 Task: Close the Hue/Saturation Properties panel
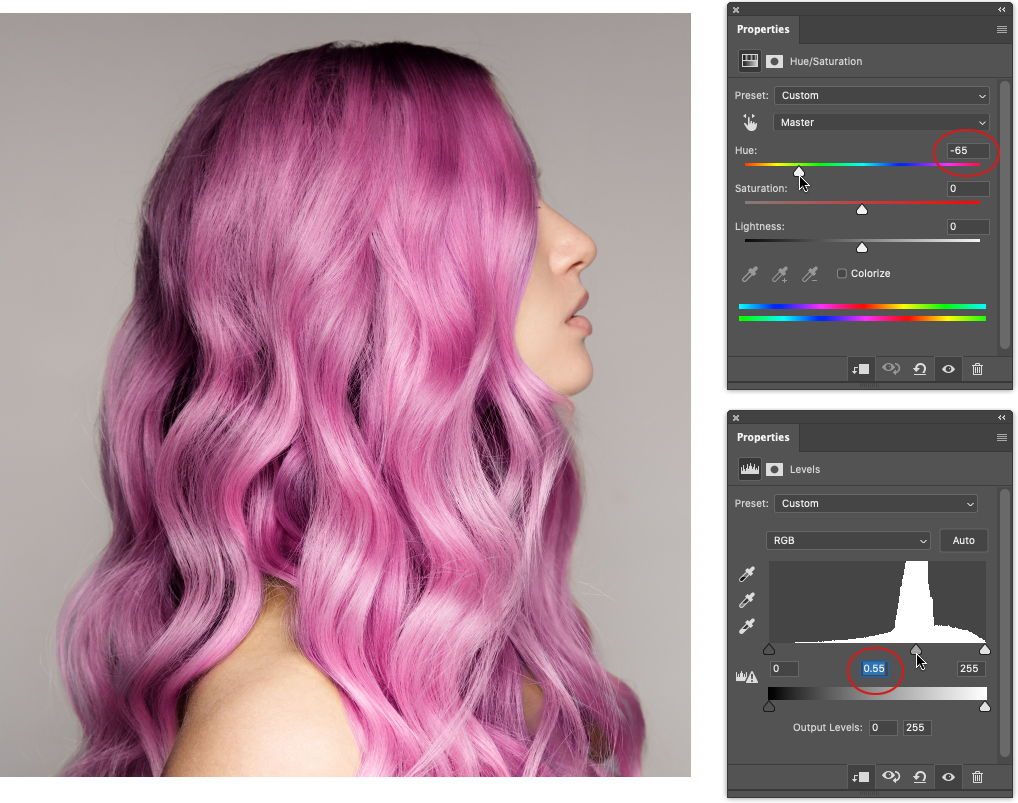pos(736,10)
